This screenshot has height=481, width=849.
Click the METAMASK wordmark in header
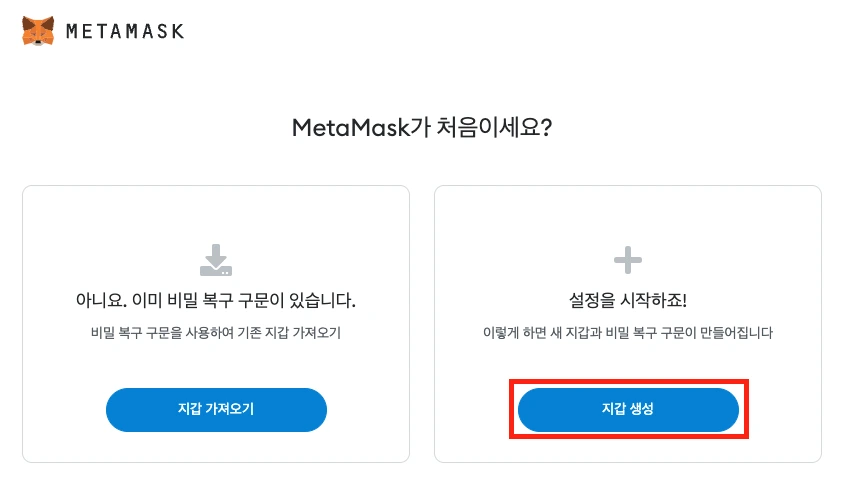click(x=124, y=31)
